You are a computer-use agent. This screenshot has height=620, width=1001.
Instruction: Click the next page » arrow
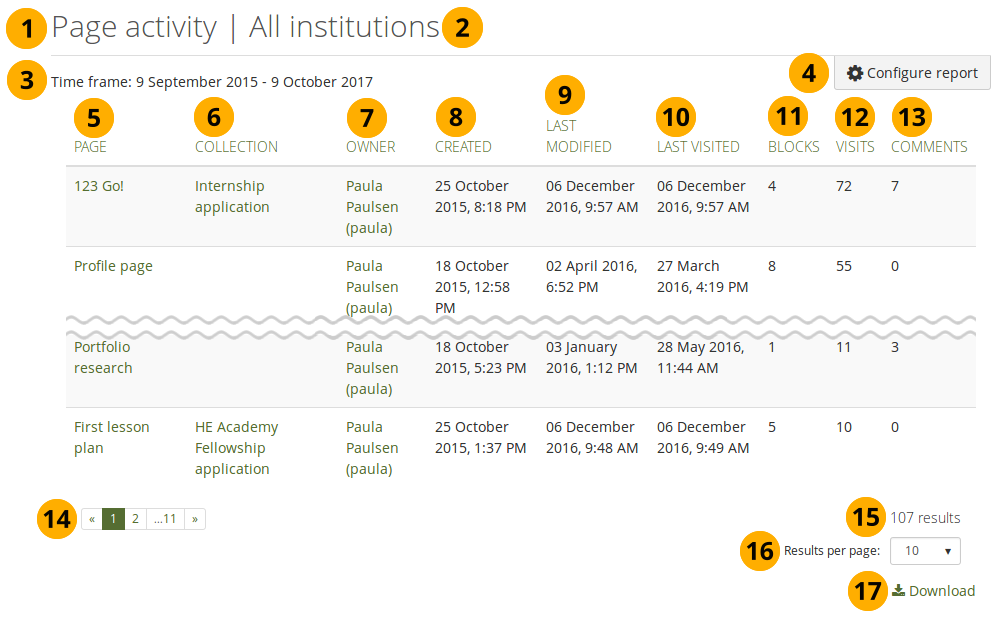click(194, 519)
